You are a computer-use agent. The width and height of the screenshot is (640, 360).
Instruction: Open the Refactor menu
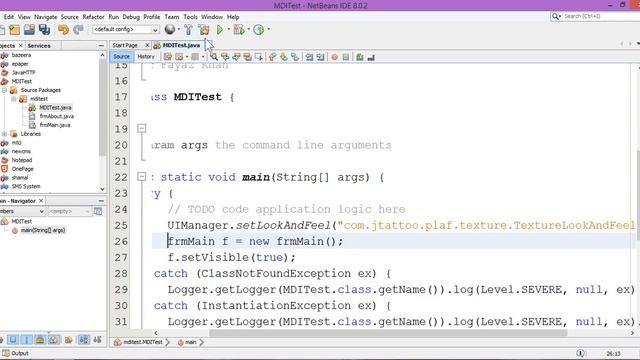(93, 17)
